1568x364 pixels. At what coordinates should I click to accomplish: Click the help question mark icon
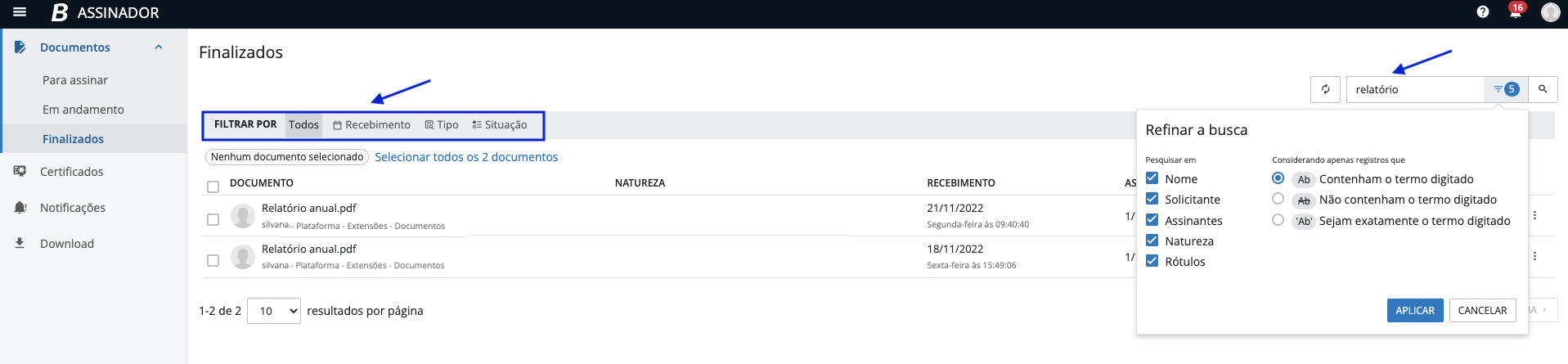click(x=1482, y=12)
